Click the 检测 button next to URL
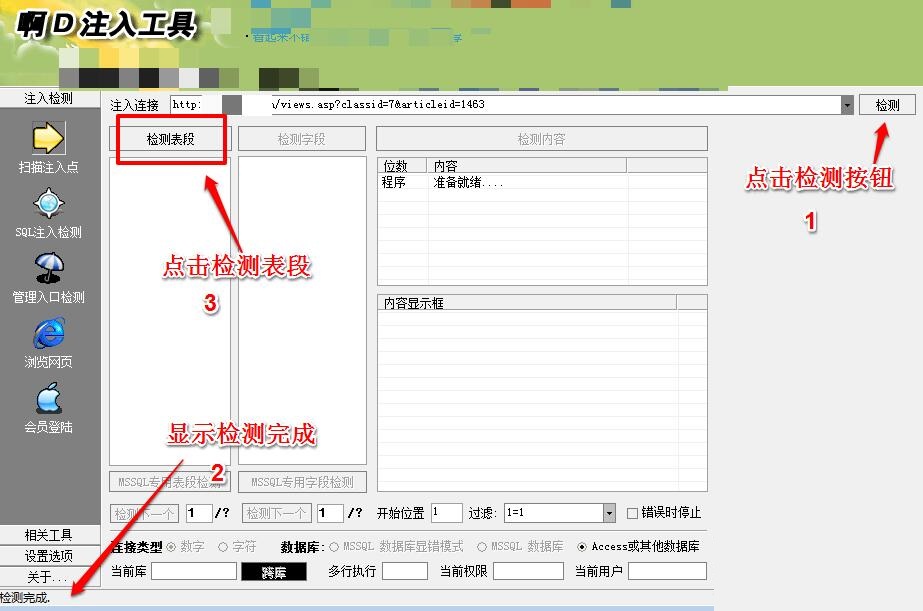Viewport: 923px width, 611px height. [x=887, y=105]
